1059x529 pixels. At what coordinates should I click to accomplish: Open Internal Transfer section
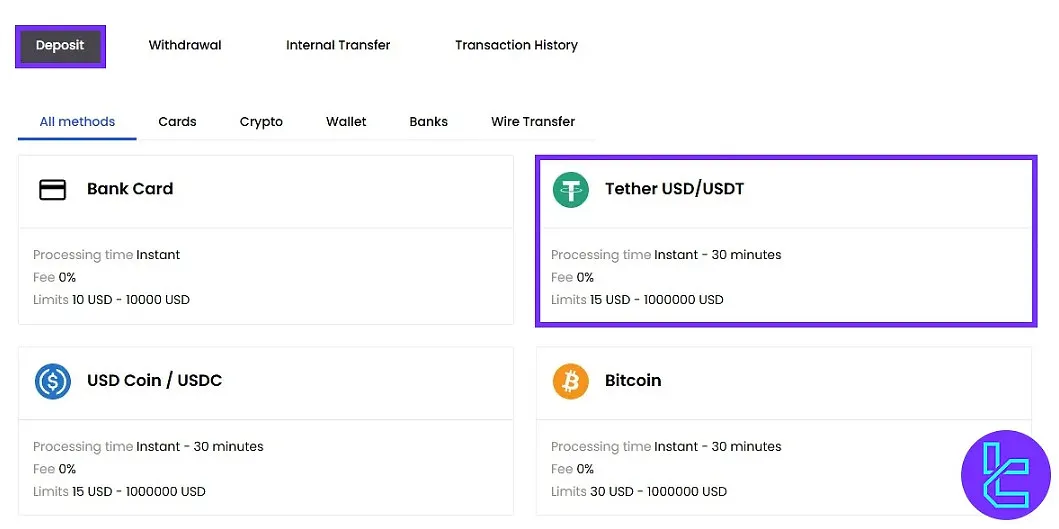[x=338, y=45]
